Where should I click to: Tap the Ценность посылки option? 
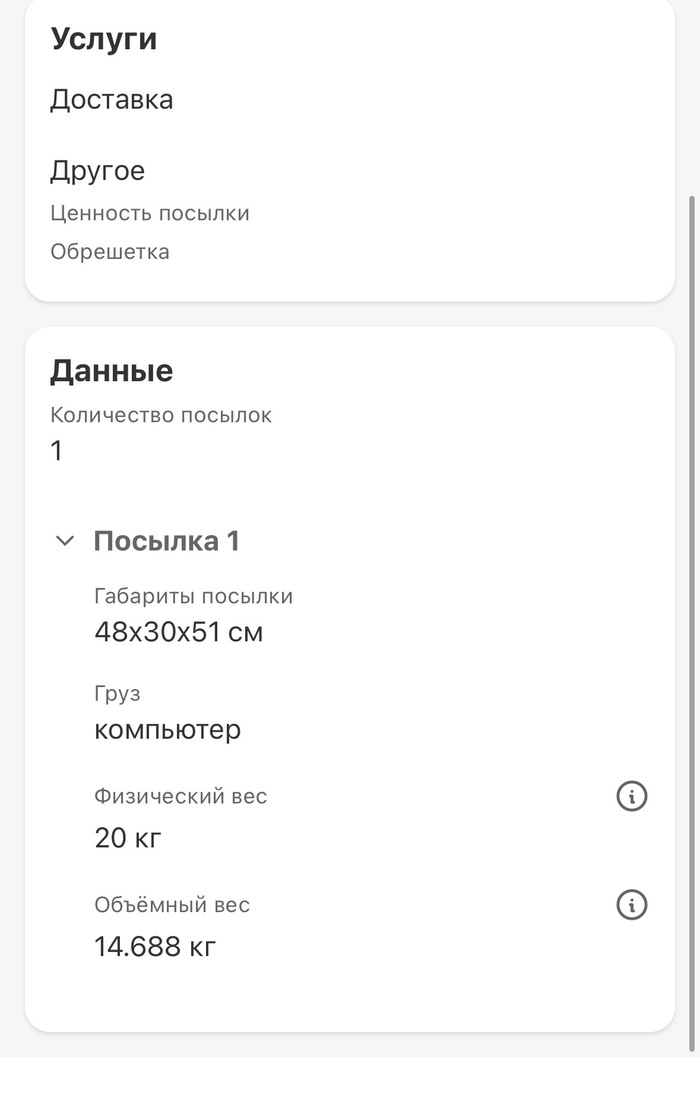150,213
